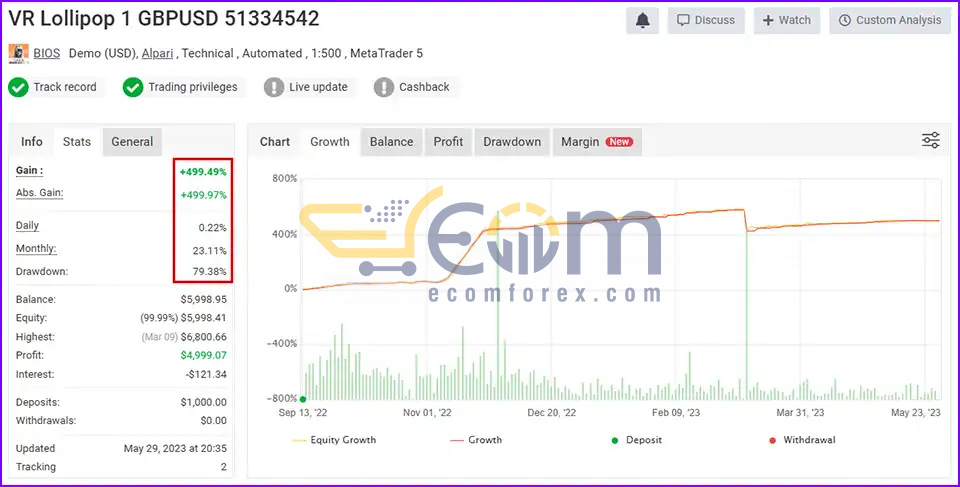Click the Live update warning icon

(274, 87)
